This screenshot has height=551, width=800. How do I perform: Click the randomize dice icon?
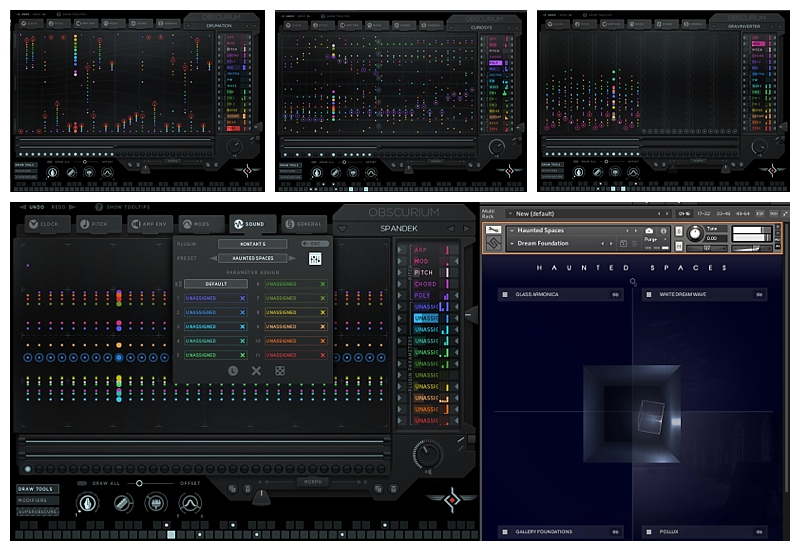pos(280,371)
